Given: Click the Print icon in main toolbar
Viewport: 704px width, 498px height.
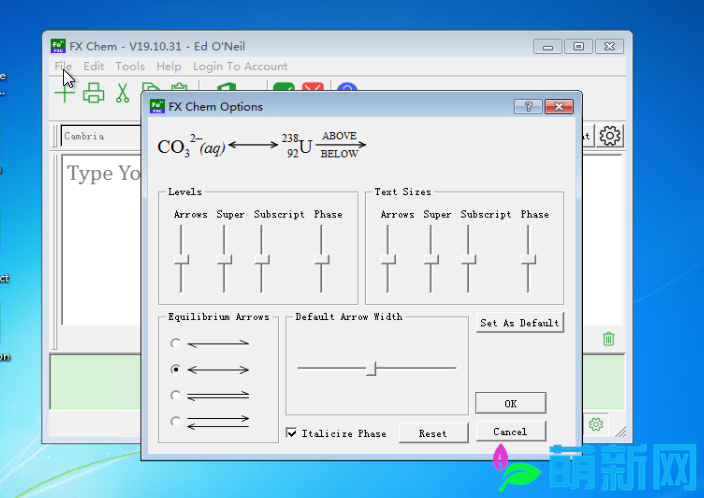Looking at the screenshot, I should pyautogui.click(x=93, y=93).
